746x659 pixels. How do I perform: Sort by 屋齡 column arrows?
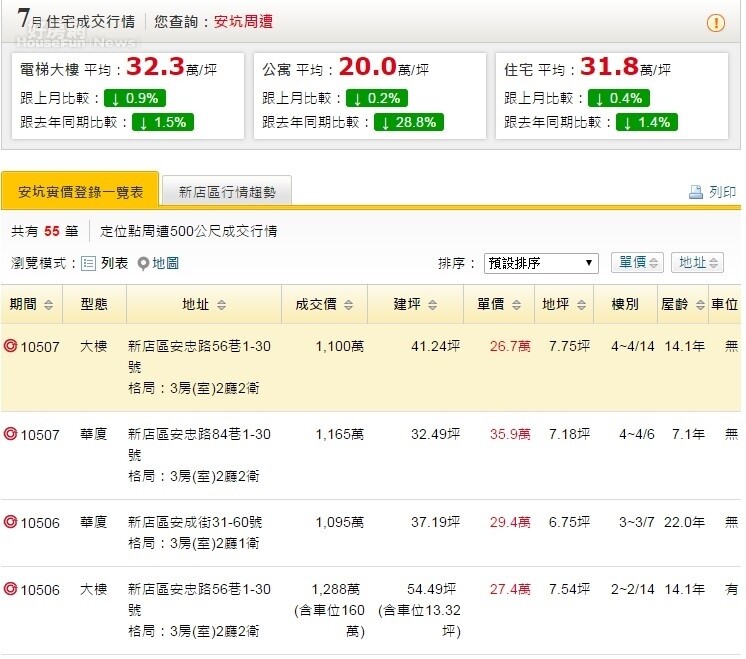pyautogui.click(x=700, y=305)
